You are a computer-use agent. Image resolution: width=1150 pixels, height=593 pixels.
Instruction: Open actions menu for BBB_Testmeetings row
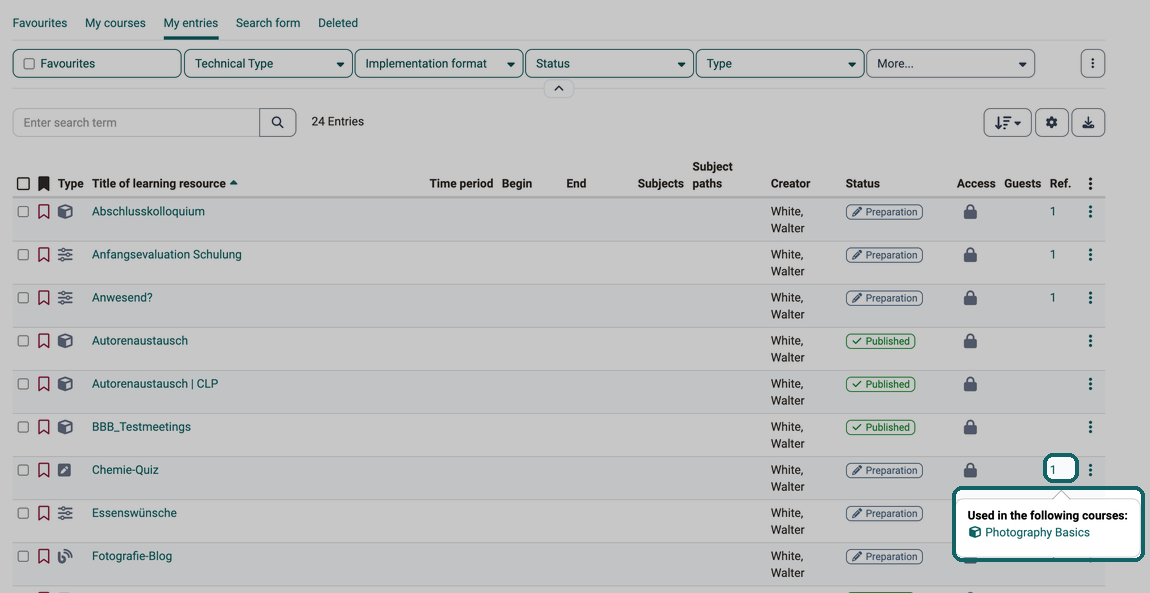[1091, 427]
